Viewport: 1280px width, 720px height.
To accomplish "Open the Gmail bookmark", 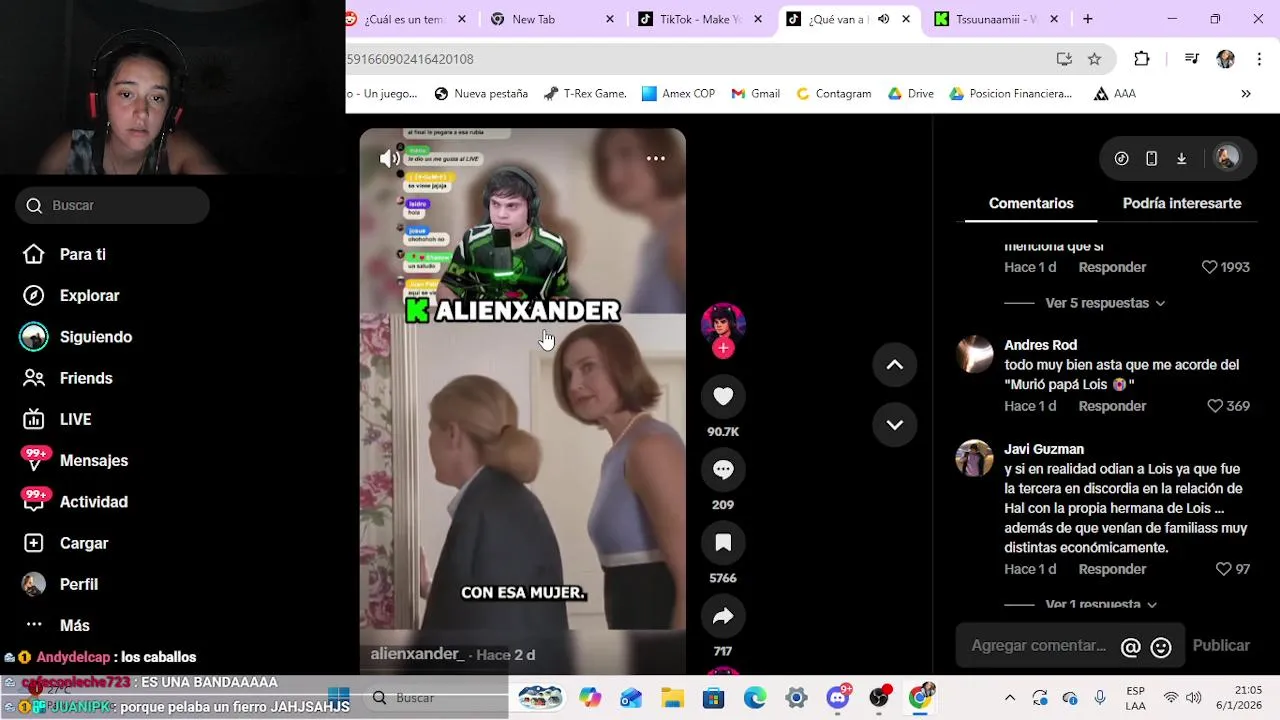I will click(x=755, y=94).
